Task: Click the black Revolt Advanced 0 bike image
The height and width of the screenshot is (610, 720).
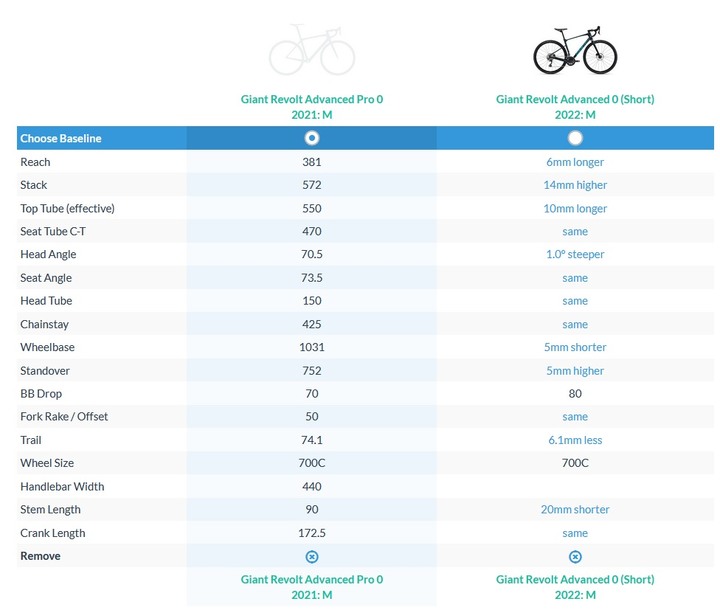Action: click(x=575, y=50)
